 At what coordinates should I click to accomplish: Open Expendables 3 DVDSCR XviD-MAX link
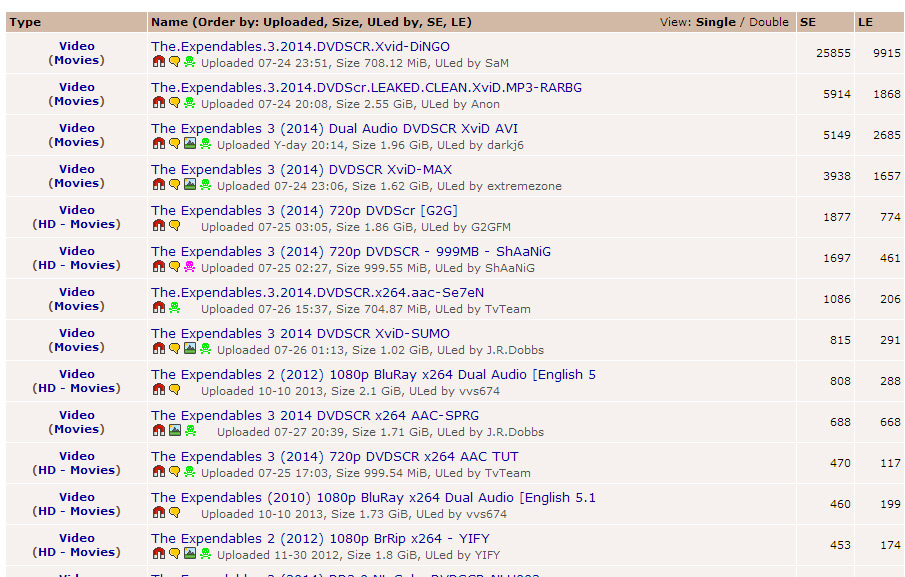[x=301, y=169]
